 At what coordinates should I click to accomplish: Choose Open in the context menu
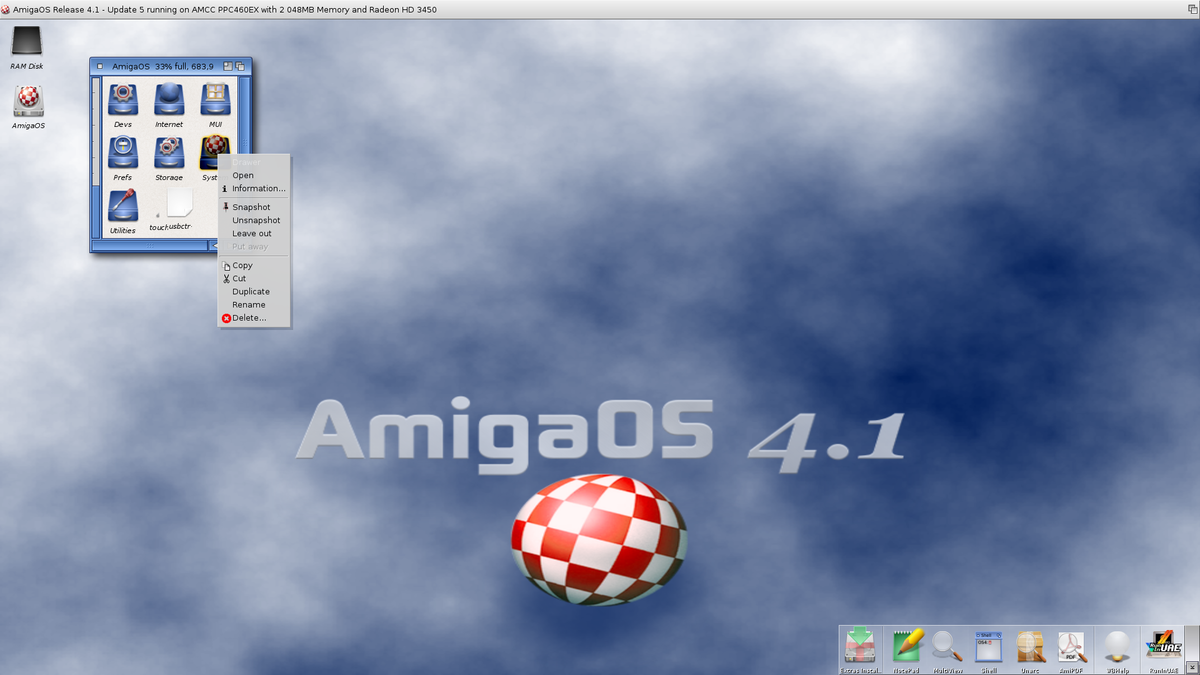[x=243, y=175]
